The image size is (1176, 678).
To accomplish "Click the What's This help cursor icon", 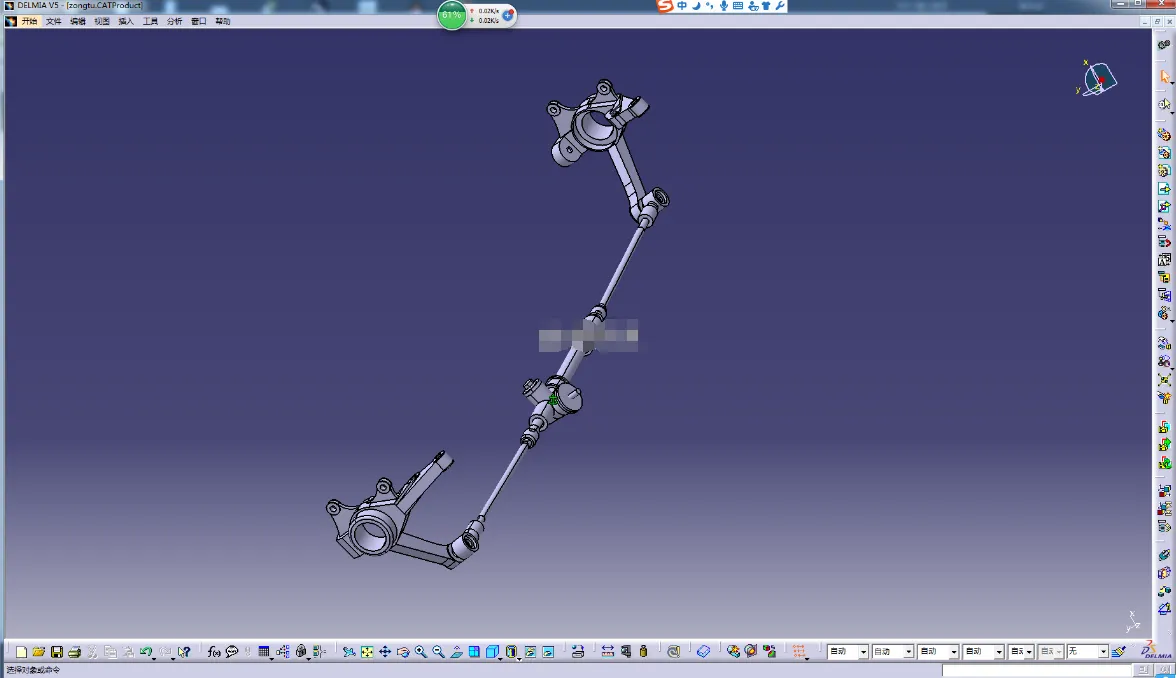I will [x=184, y=652].
